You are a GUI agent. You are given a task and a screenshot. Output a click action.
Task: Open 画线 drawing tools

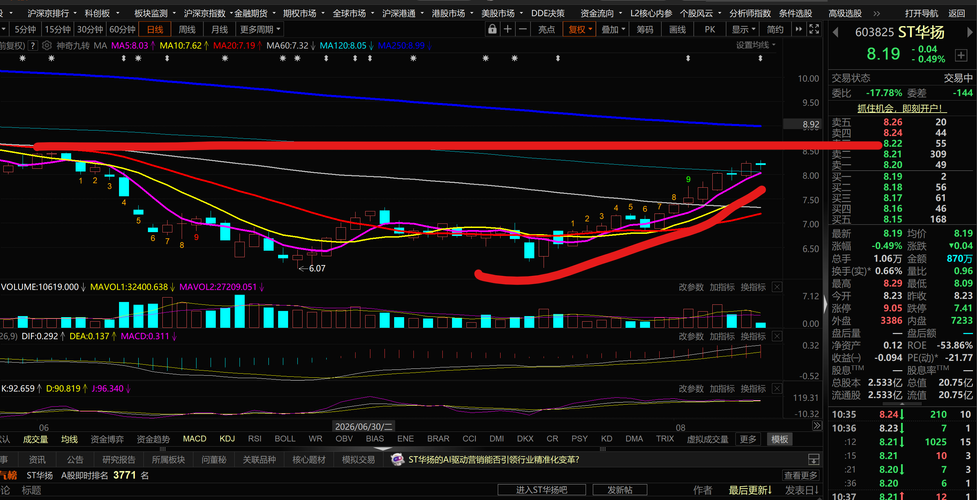click(x=677, y=29)
